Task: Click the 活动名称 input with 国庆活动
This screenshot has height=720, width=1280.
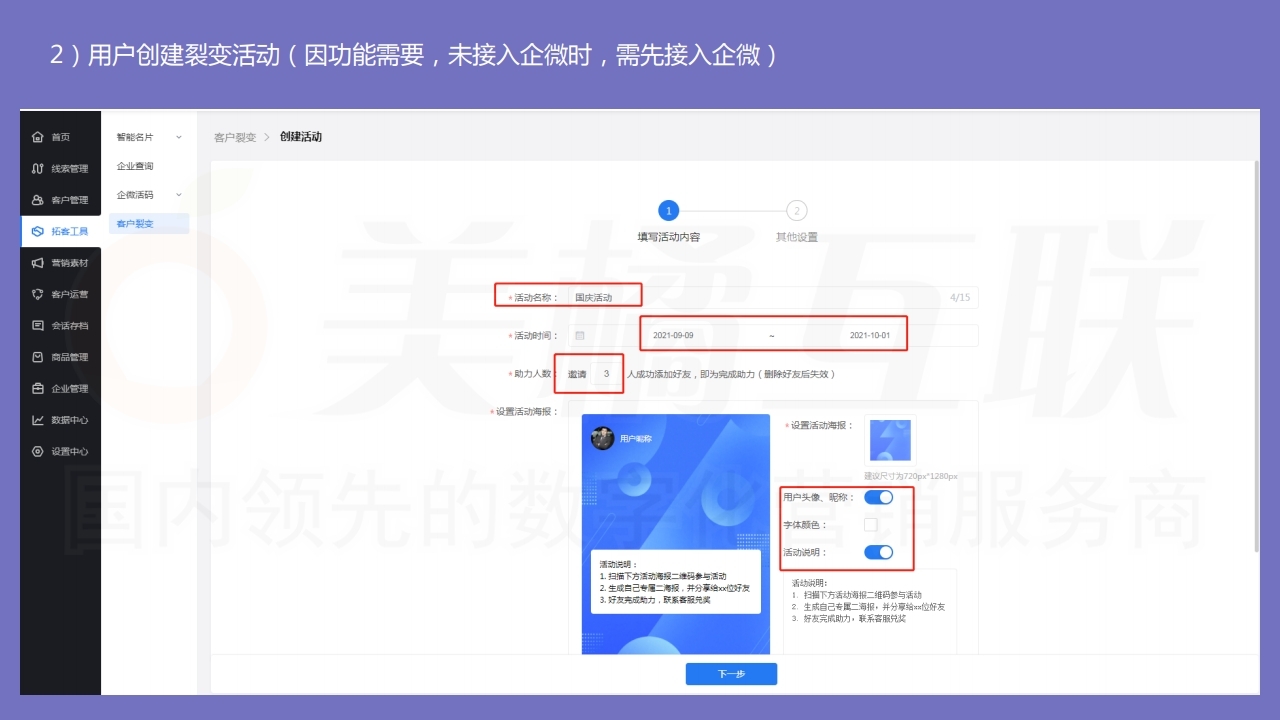Action: 773,297
